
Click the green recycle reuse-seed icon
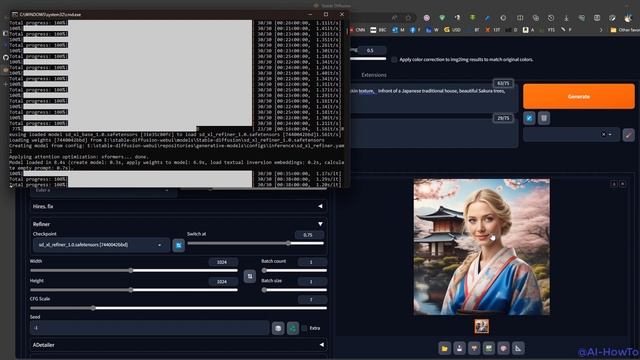pyautogui.click(x=293, y=328)
